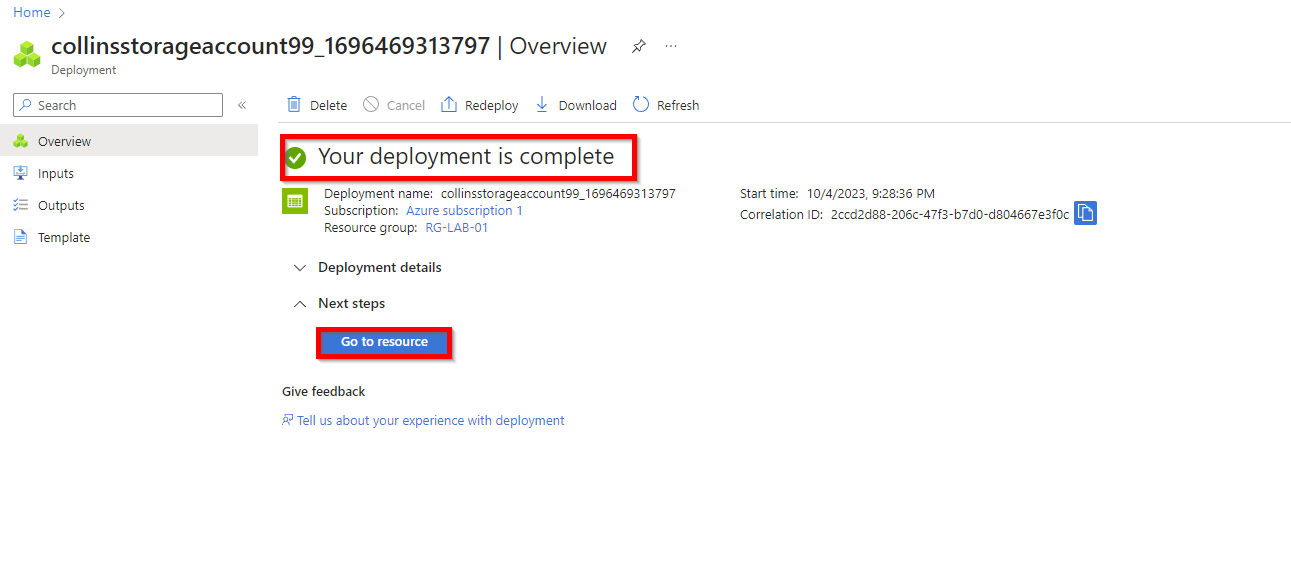
Task: Click the Give feedback heading
Action: [x=324, y=392]
